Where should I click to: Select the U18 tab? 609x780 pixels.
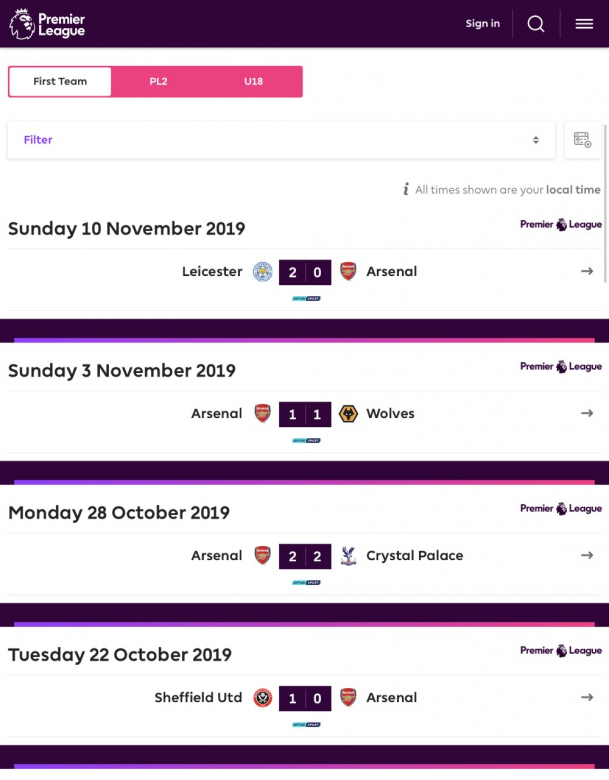tap(254, 82)
